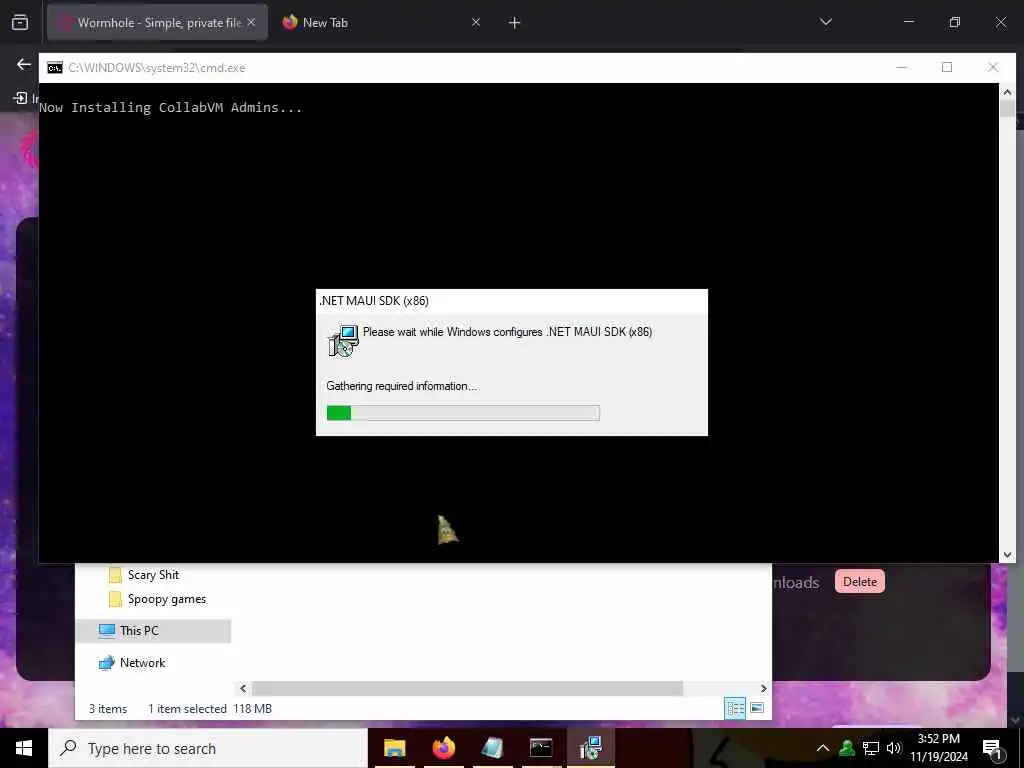
Task: Click 'Gathering required information...' text
Action: [x=402, y=386]
